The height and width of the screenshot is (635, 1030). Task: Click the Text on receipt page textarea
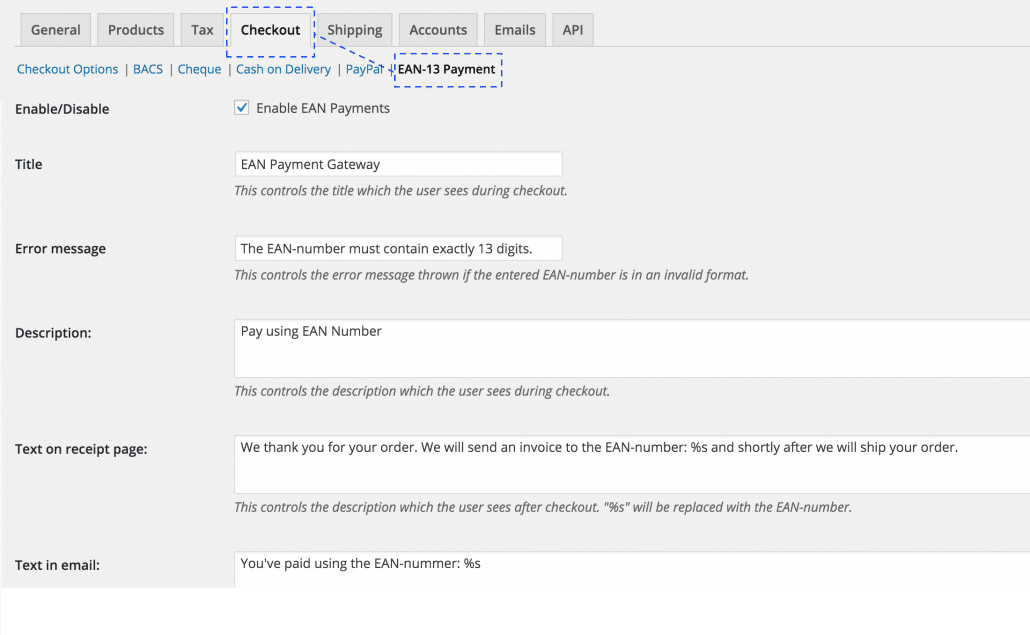632,464
